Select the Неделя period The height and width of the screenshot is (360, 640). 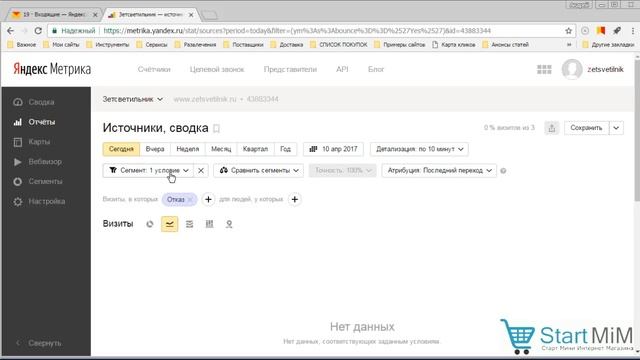pyautogui.click(x=188, y=149)
